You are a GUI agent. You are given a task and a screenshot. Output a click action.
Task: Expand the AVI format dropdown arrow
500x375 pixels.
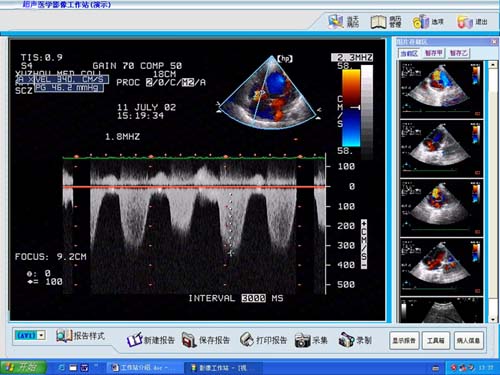[41, 335]
